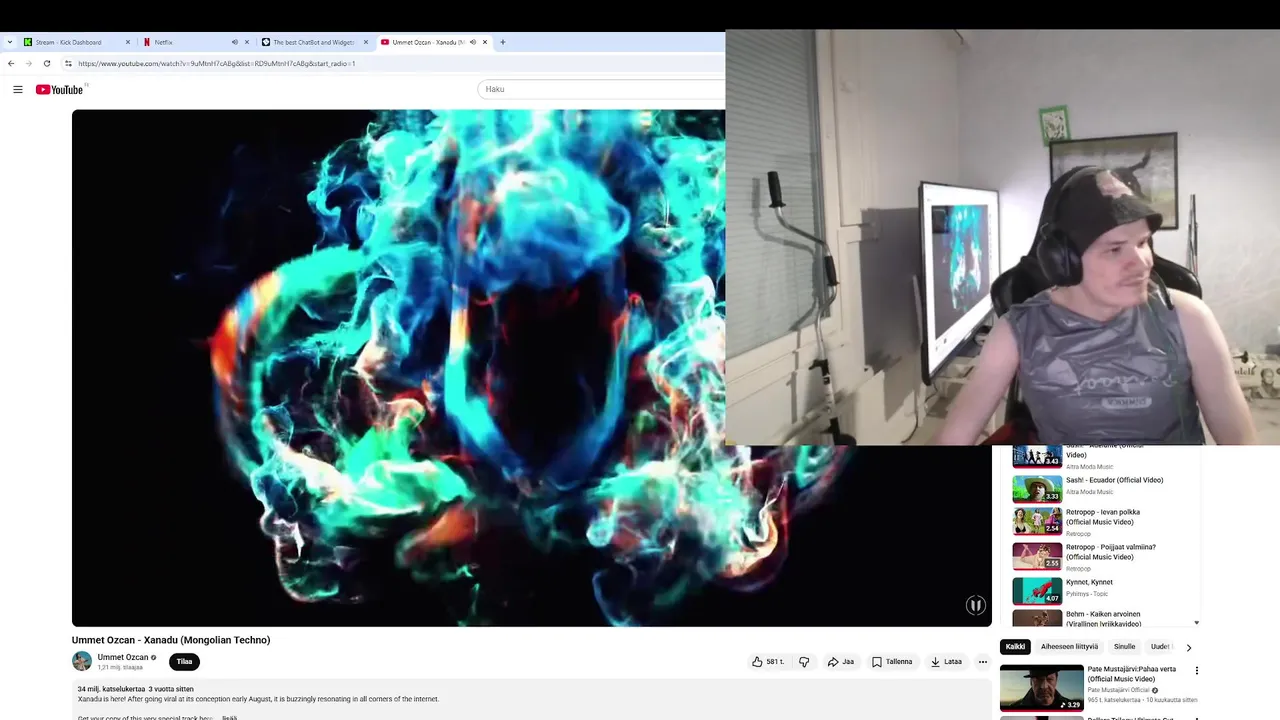The image size is (1280, 720).
Task: Share the video with Jaa
Action: click(x=841, y=661)
